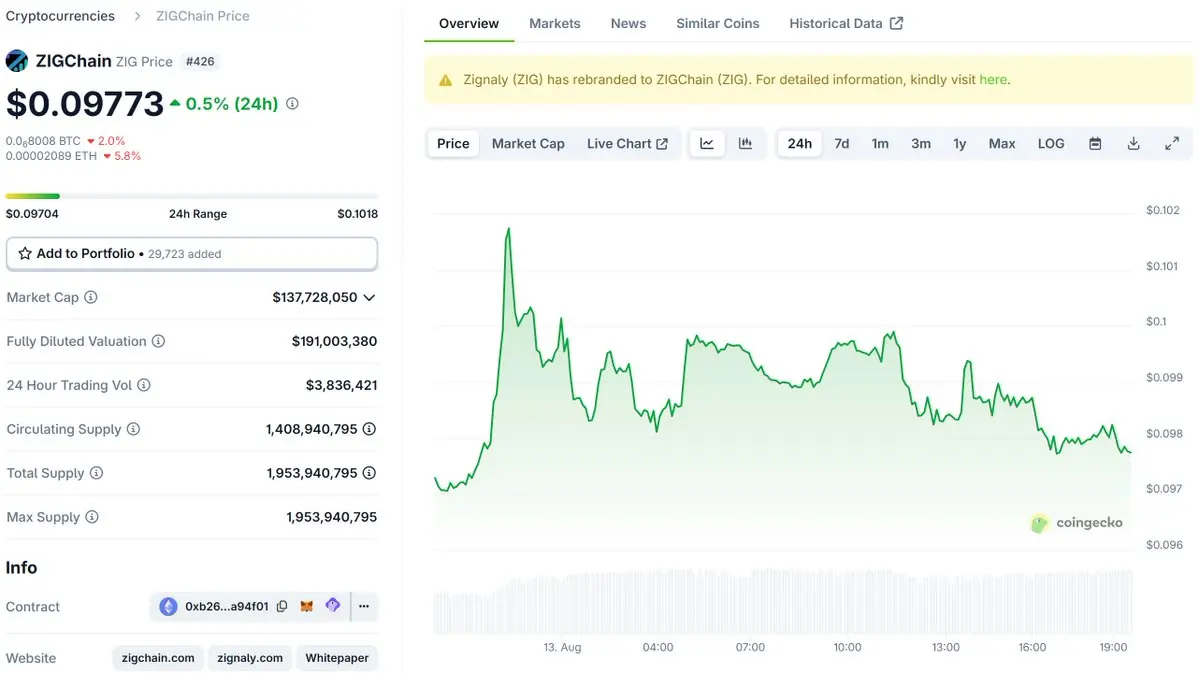Show Total Supply label info icon
This screenshot has width=1199, height=674.
click(96, 473)
